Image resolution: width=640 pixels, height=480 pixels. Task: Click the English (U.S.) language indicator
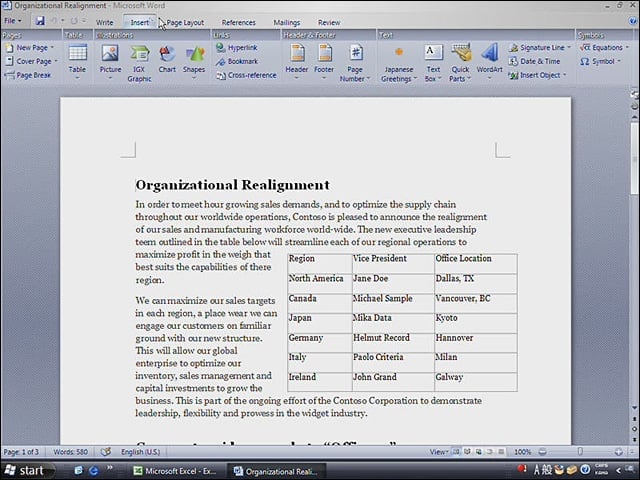[140, 452]
